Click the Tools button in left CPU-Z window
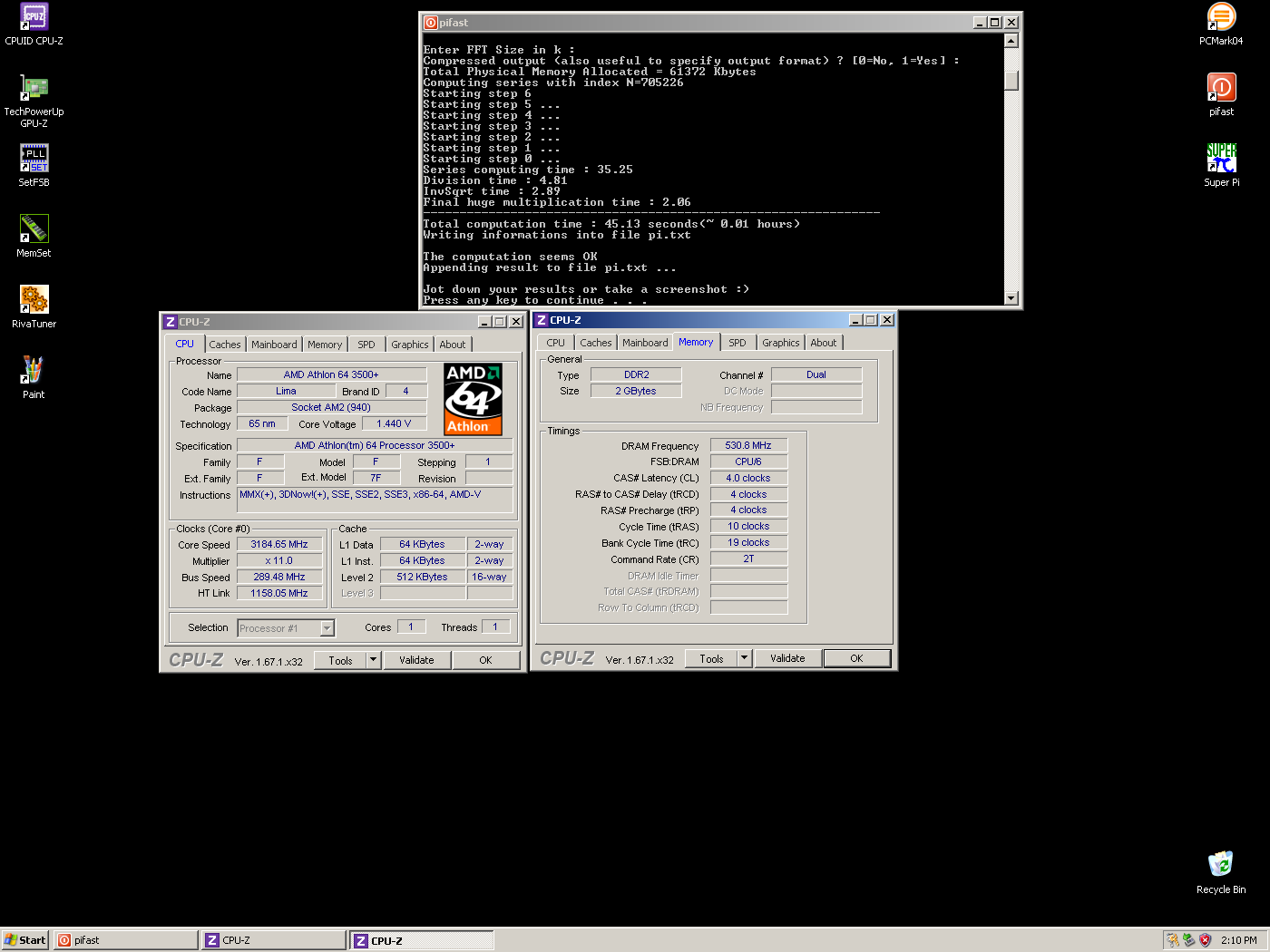The height and width of the screenshot is (952, 1270). click(340, 660)
